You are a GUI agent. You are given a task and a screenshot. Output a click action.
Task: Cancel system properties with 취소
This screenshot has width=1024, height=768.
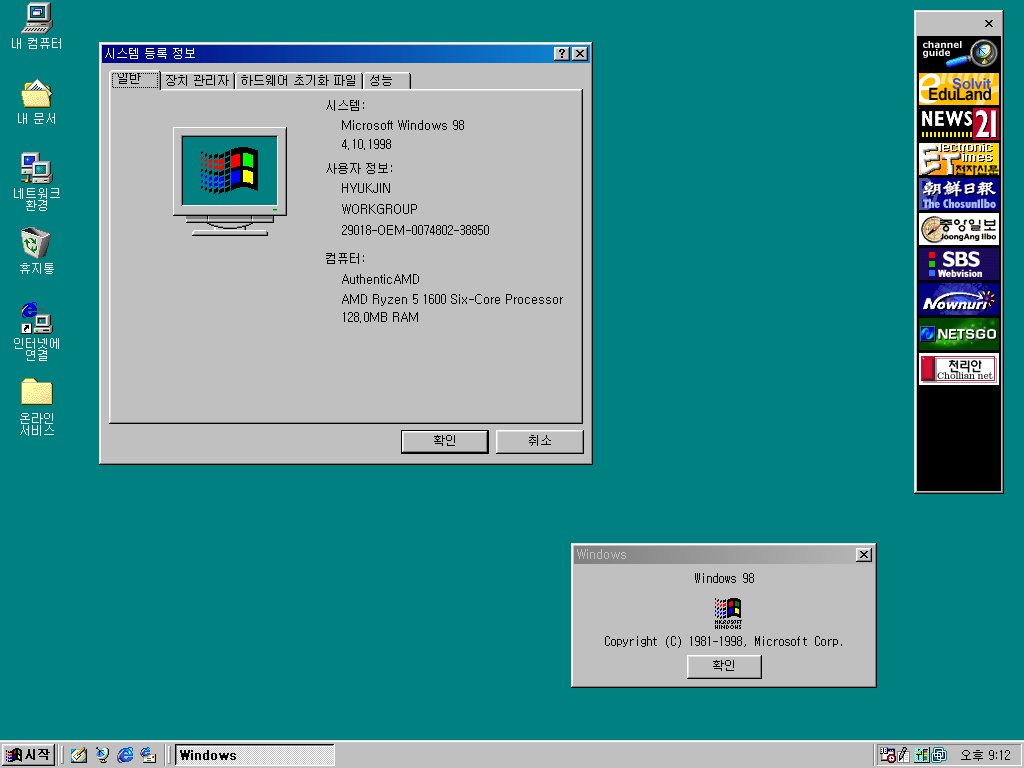539,441
